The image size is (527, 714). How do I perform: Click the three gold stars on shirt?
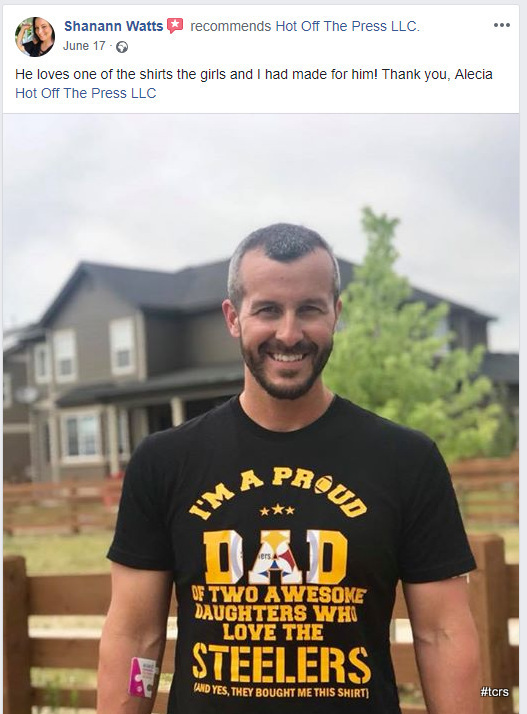(x=277, y=510)
